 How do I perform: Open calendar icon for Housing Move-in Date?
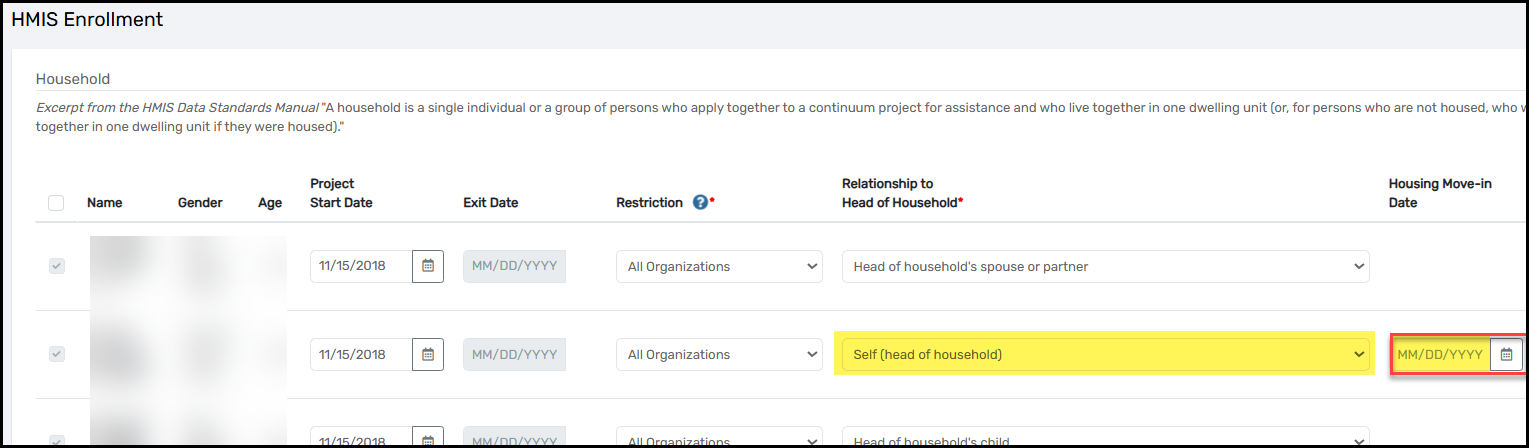click(x=1506, y=354)
